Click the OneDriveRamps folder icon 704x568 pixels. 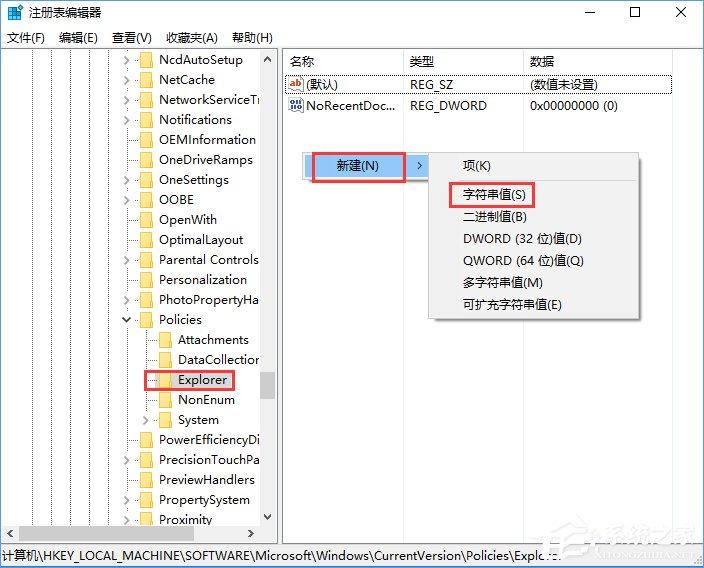point(146,160)
